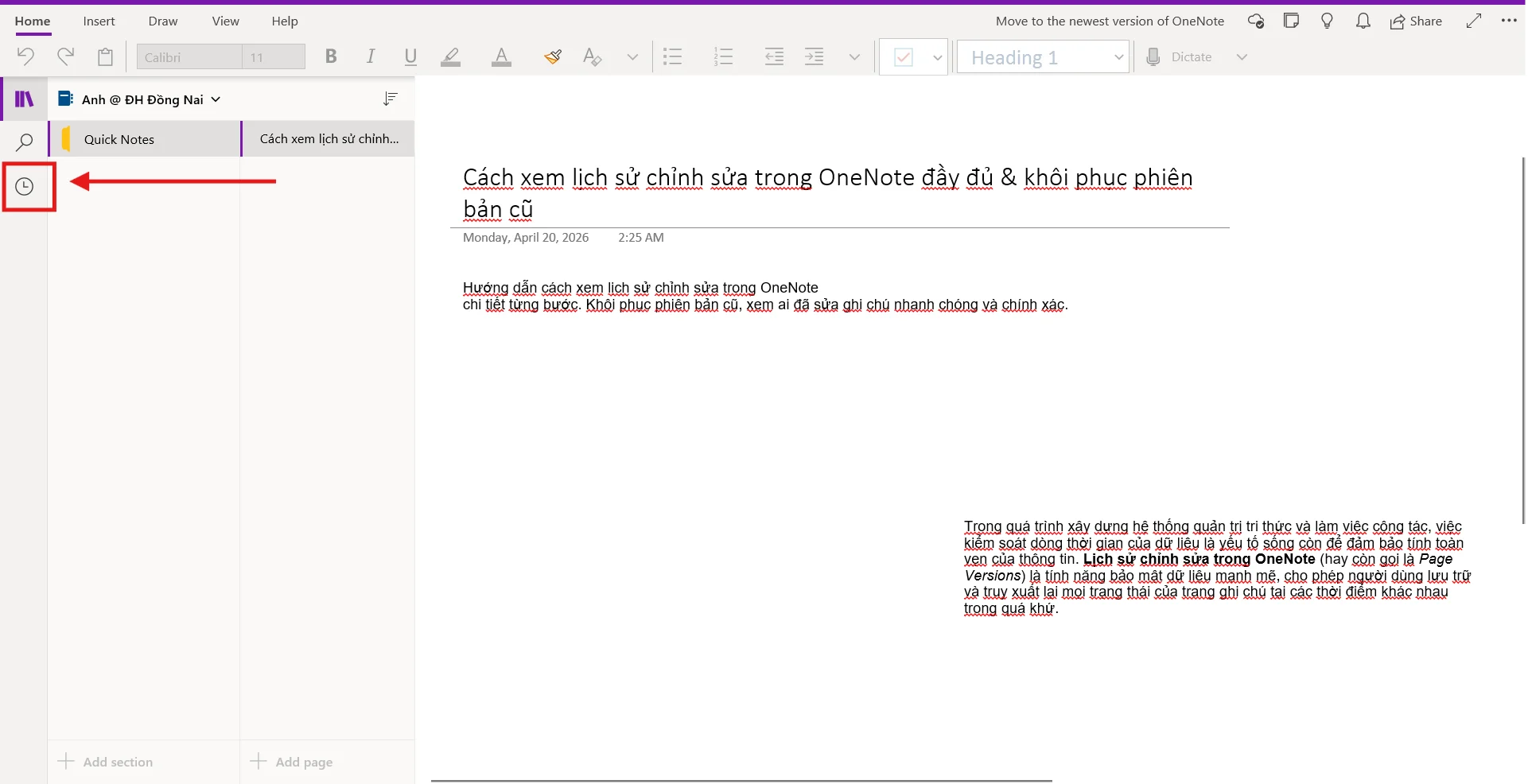The image size is (1528, 784).
Task: Expand more paragraph options
Action: [x=854, y=57]
